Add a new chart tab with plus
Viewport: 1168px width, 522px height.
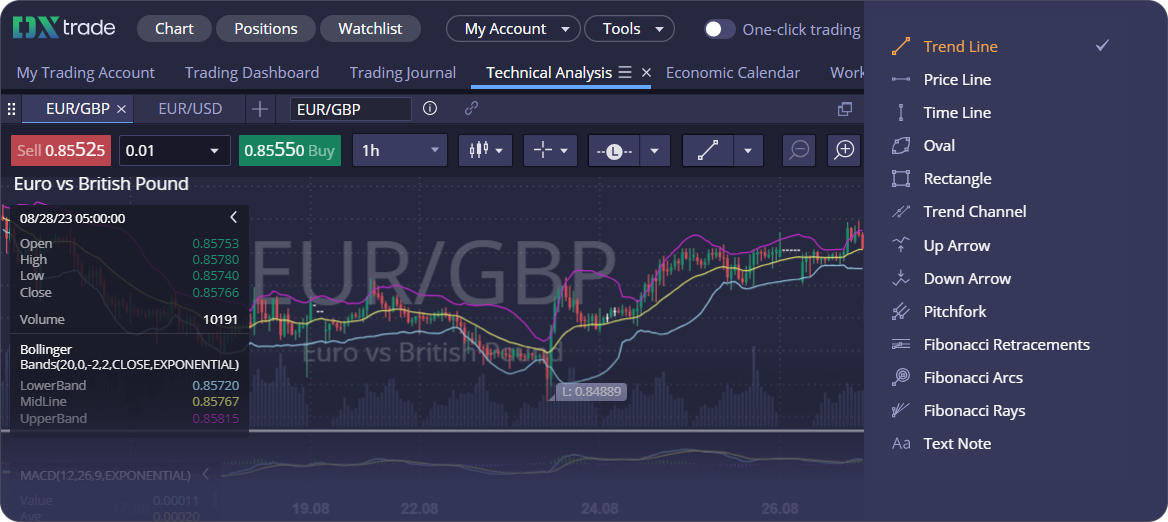(260, 108)
